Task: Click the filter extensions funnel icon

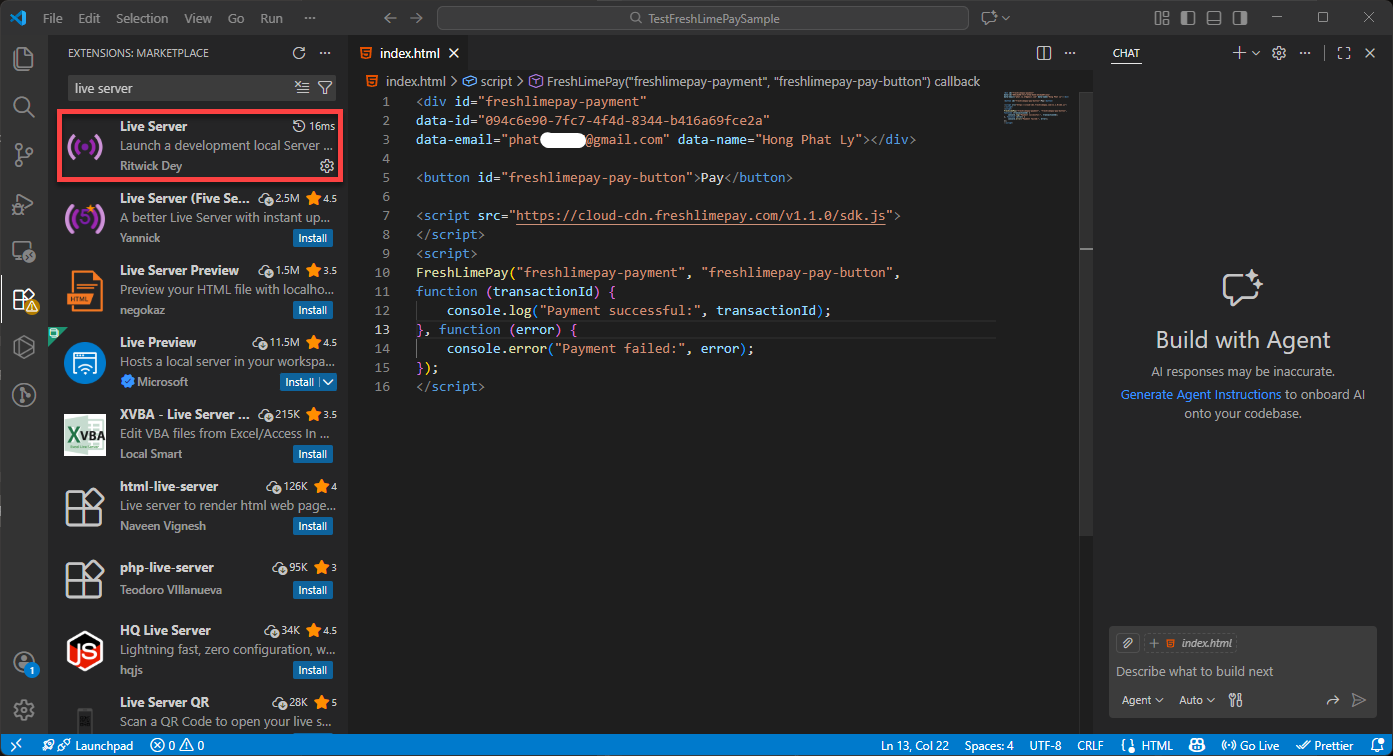Action: tap(325, 88)
